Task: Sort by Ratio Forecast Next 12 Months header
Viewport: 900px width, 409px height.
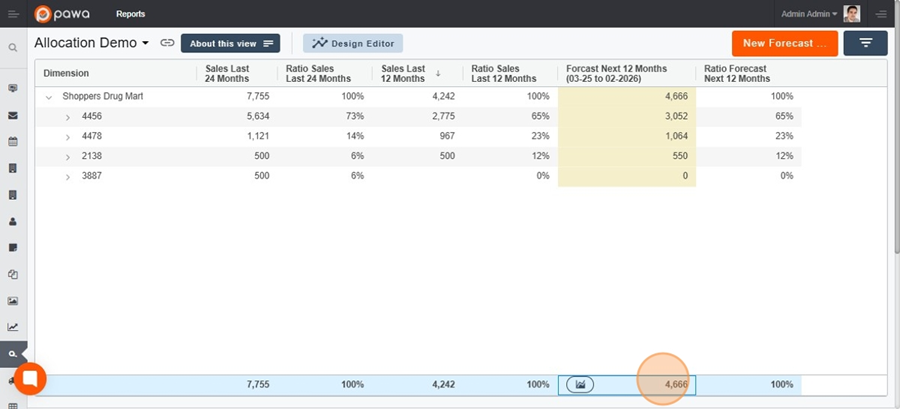Action: 737,73
